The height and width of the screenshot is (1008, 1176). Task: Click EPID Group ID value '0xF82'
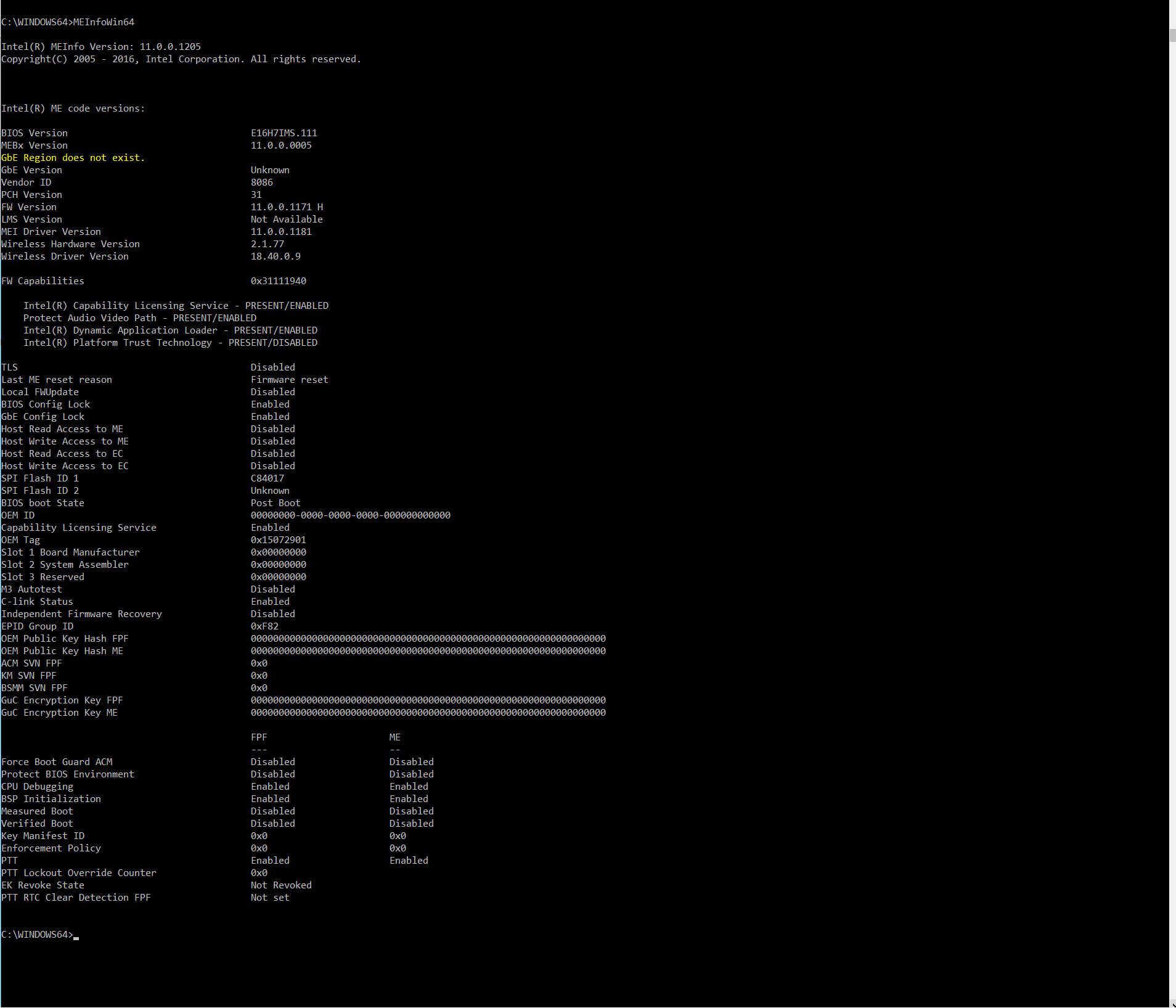click(x=264, y=626)
